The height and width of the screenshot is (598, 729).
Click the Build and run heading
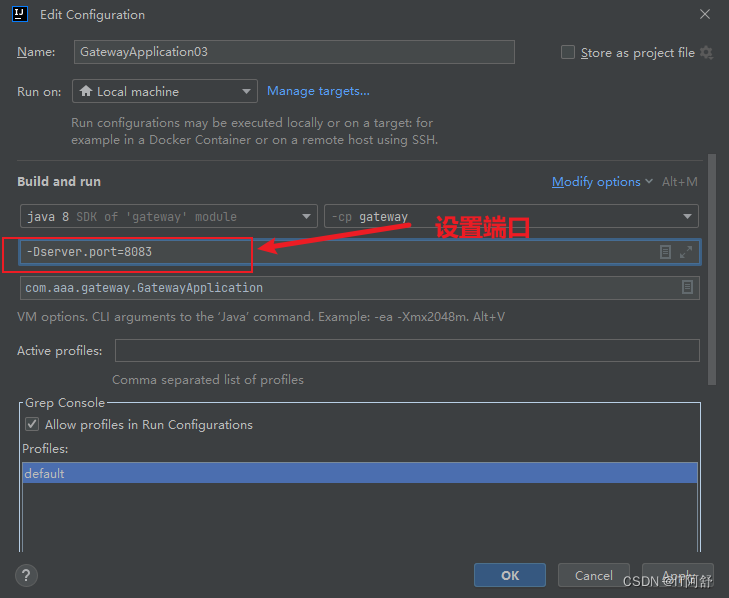pyautogui.click(x=59, y=181)
